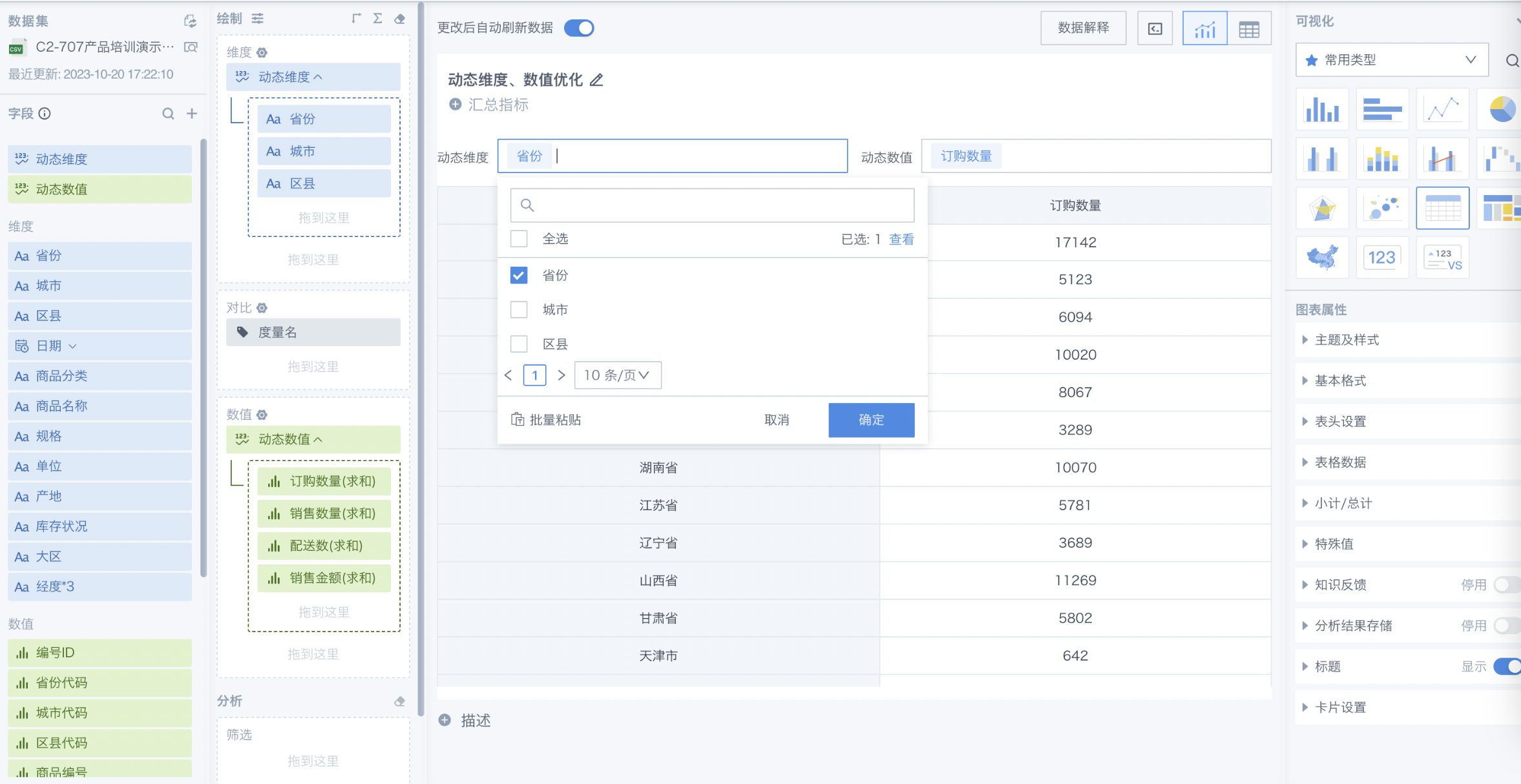Check the 全选 checkbox
1521x784 pixels.
519,239
